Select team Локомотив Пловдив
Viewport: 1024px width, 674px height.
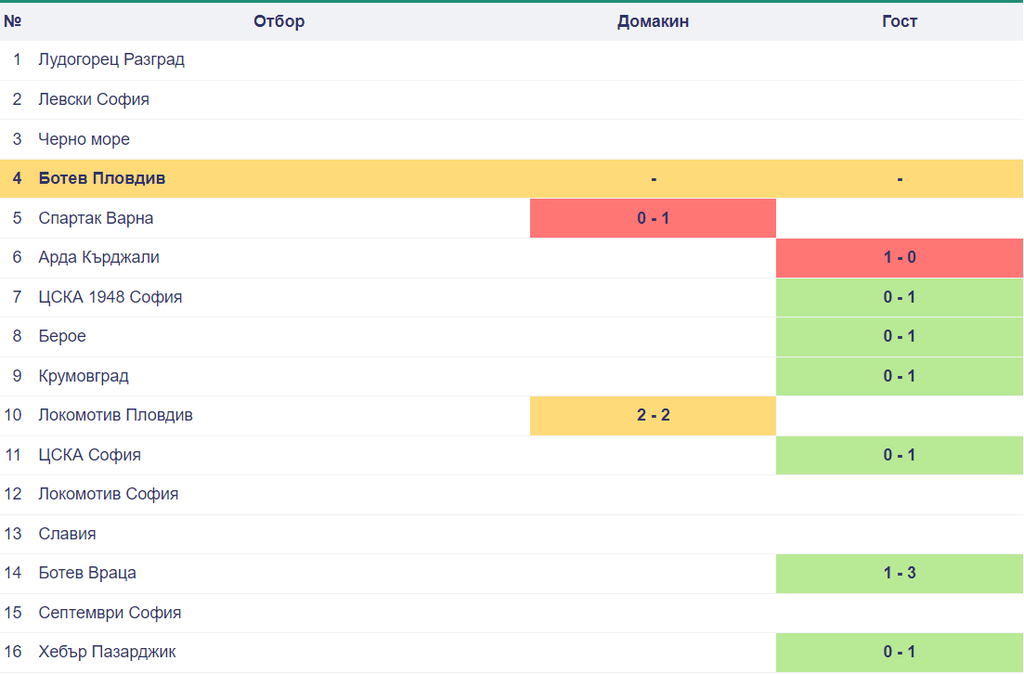(x=116, y=415)
